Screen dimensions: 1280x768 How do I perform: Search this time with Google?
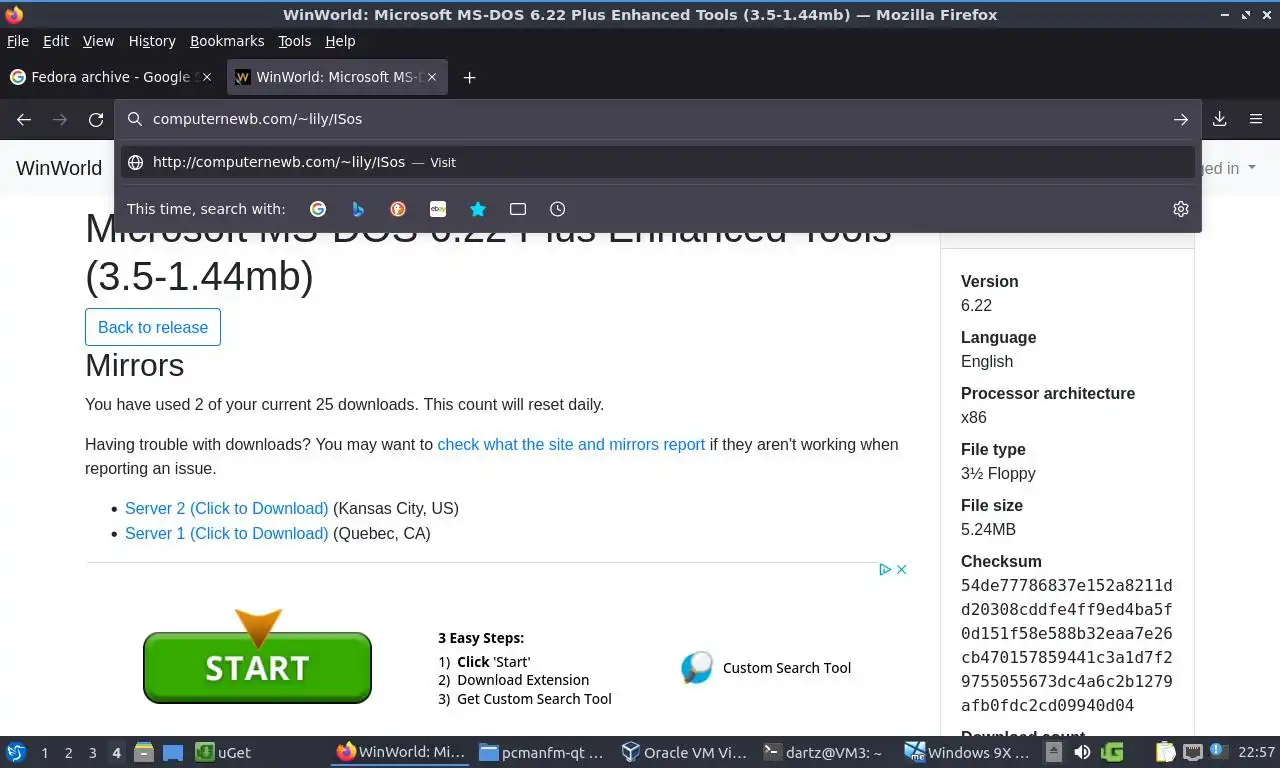coord(318,209)
